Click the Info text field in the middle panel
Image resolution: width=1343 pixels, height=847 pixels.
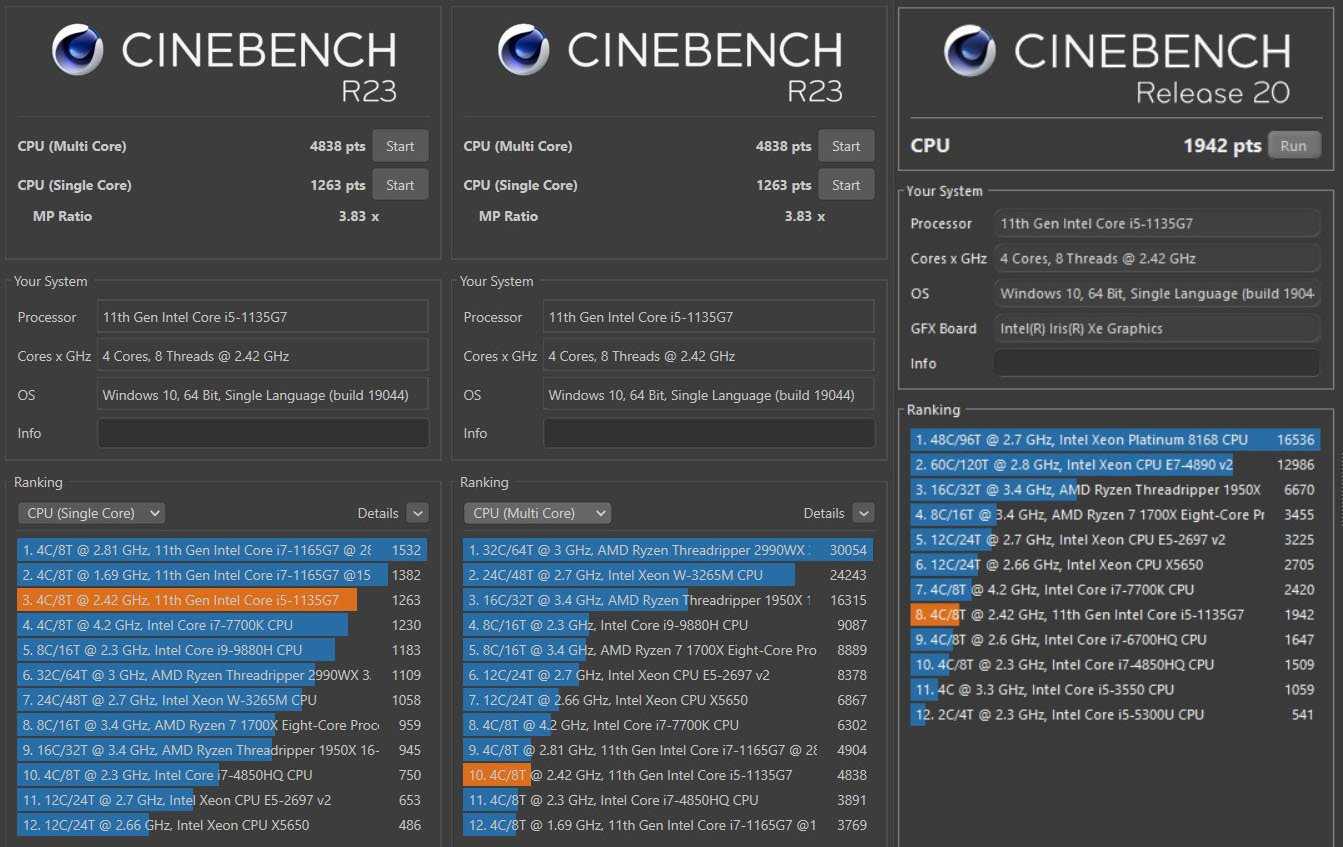click(x=709, y=433)
